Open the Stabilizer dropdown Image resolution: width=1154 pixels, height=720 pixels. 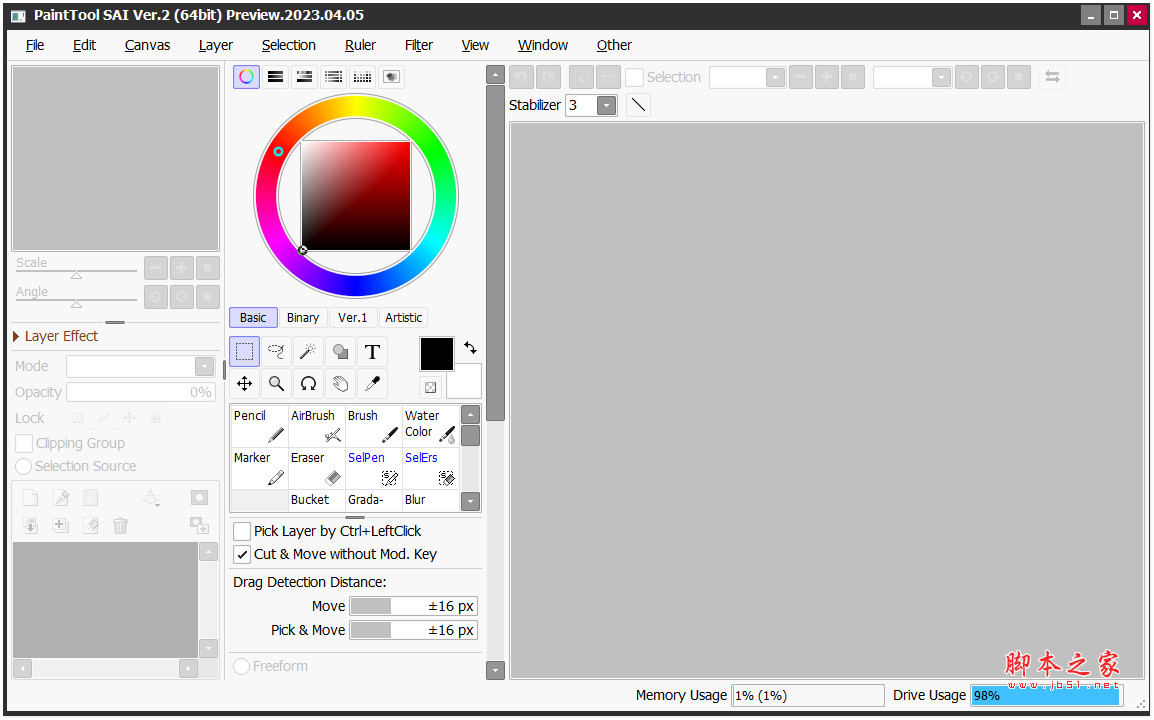coord(606,105)
